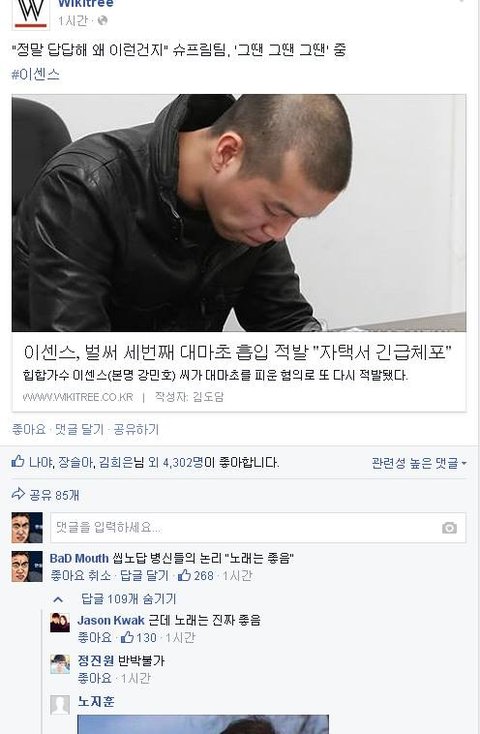Click the Wikitree page logo avatar

pos(30,14)
